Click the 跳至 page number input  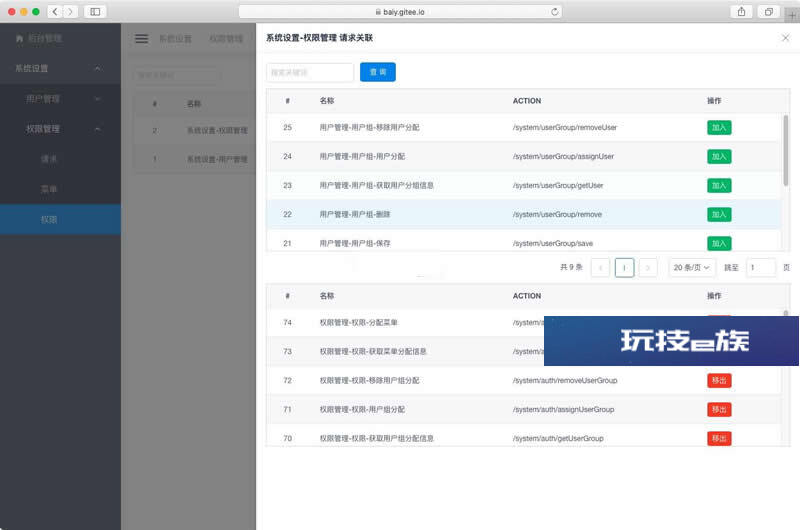(761, 268)
